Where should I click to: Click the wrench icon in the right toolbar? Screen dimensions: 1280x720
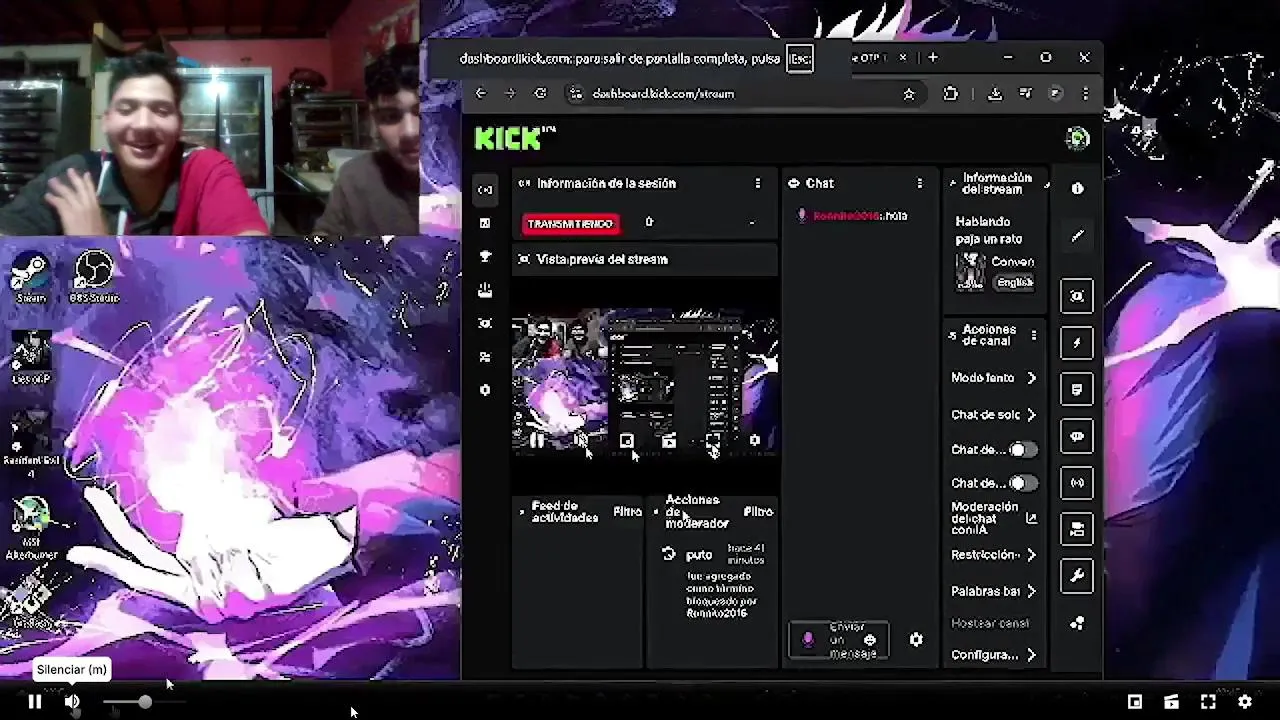pyautogui.click(x=1077, y=575)
